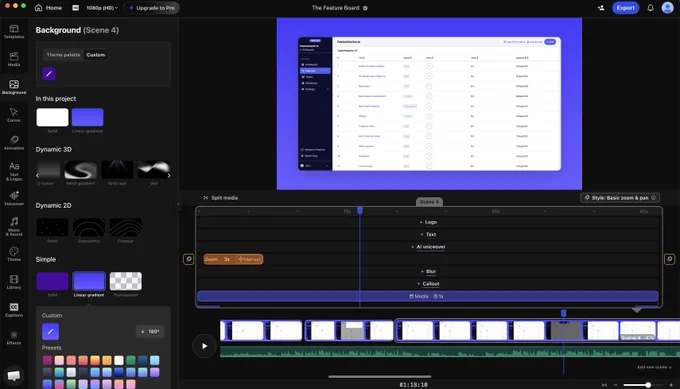The image size is (680, 389).
Task: Go to Home in top bar
Action: tap(48, 8)
